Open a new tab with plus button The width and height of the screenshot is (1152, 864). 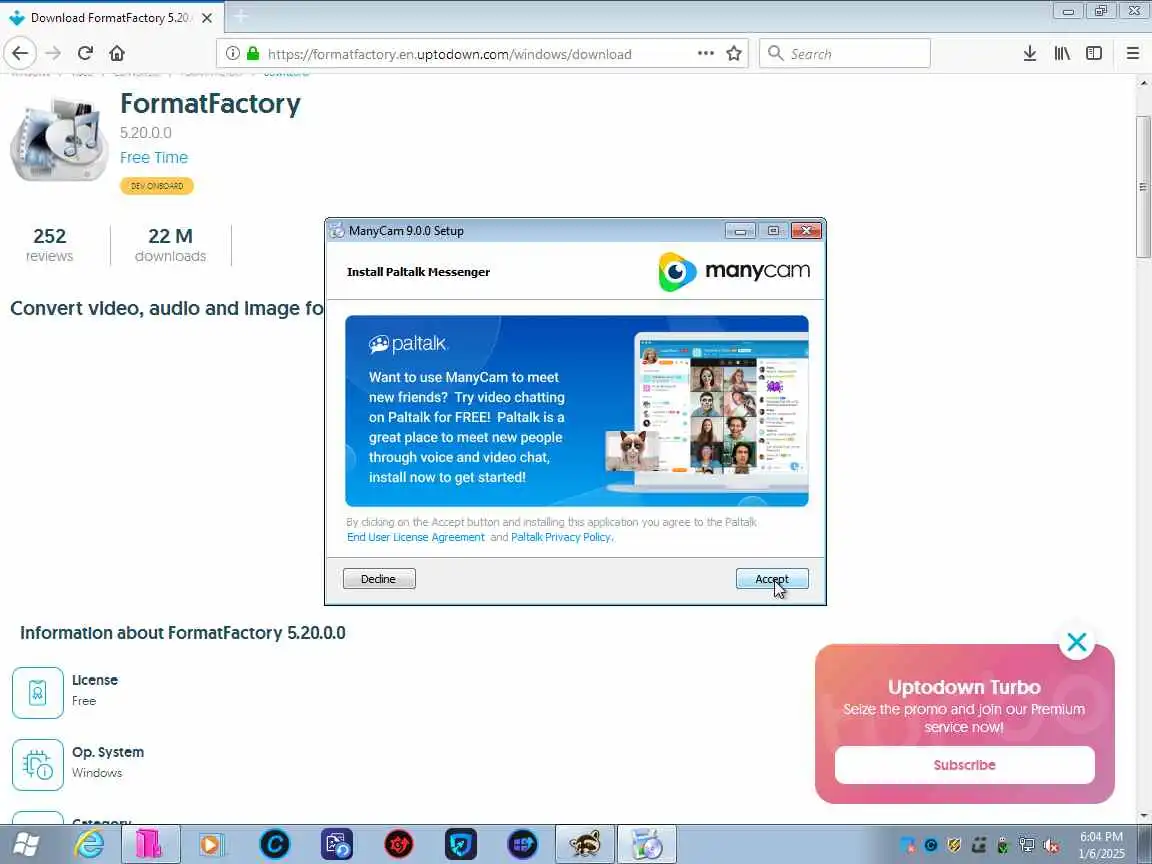click(x=240, y=16)
